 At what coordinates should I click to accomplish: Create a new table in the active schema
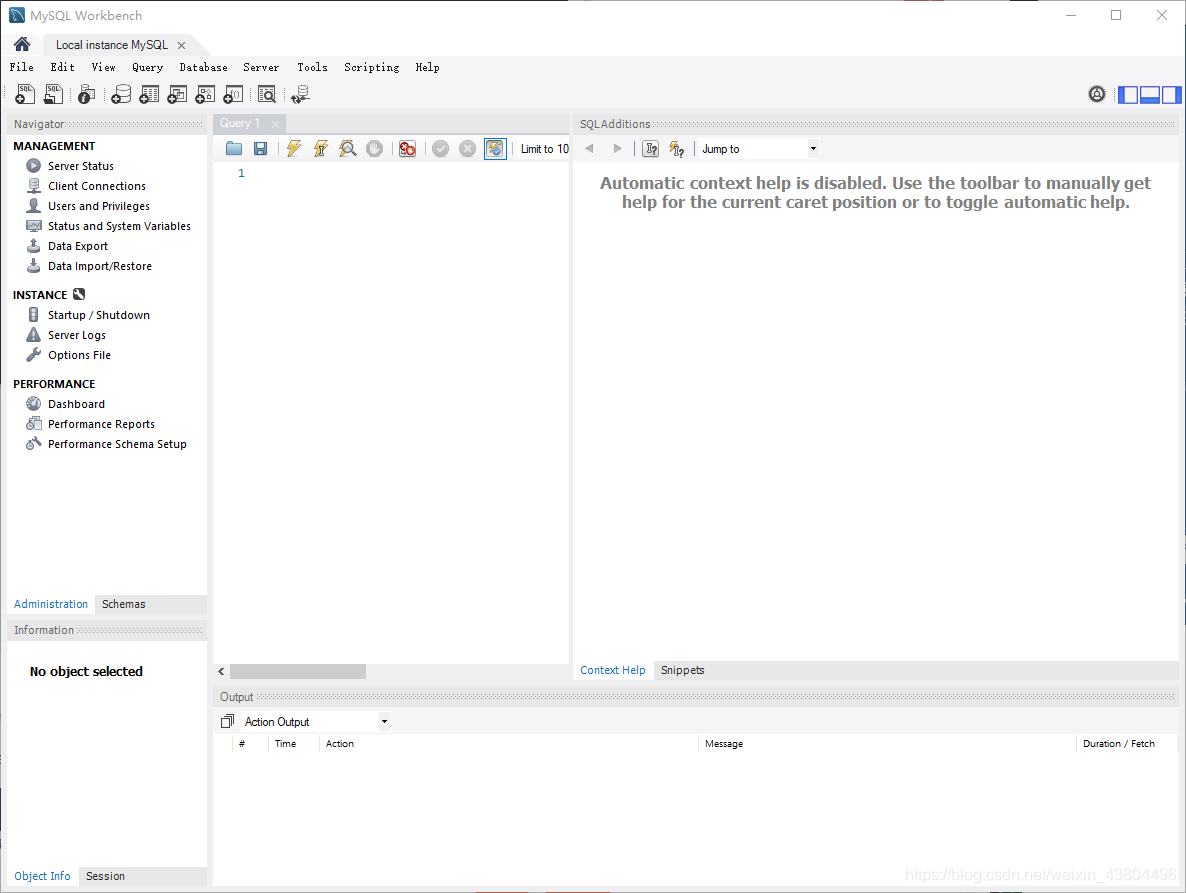(x=149, y=94)
